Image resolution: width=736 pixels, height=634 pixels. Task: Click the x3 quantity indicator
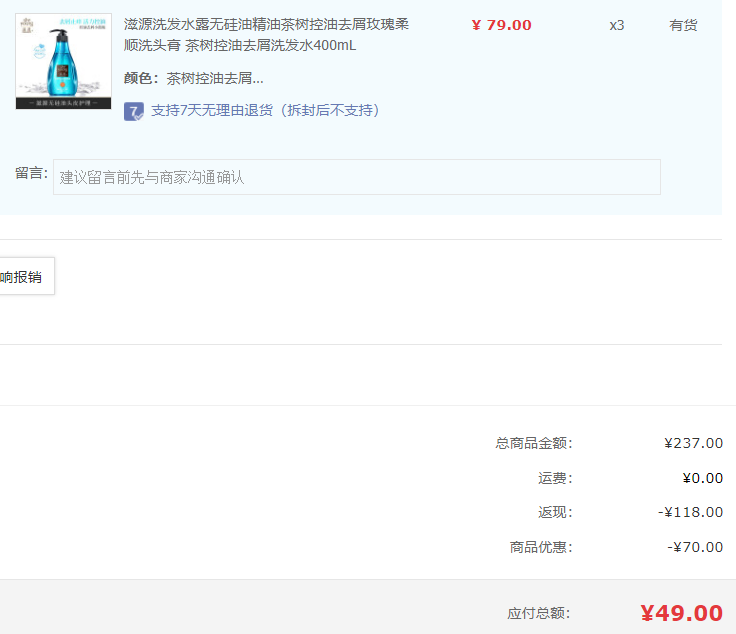pos(617,25)
